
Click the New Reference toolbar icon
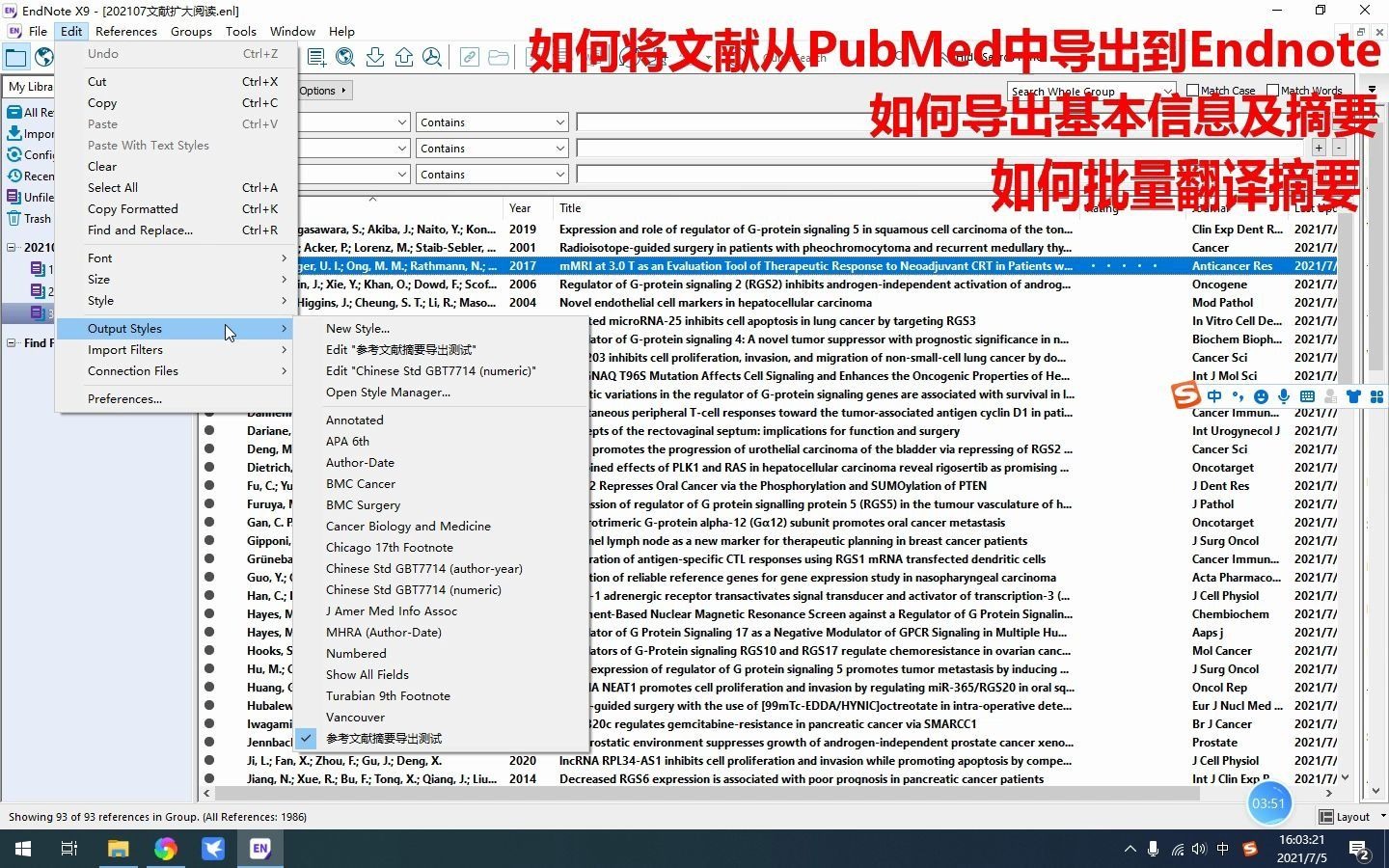316,58
